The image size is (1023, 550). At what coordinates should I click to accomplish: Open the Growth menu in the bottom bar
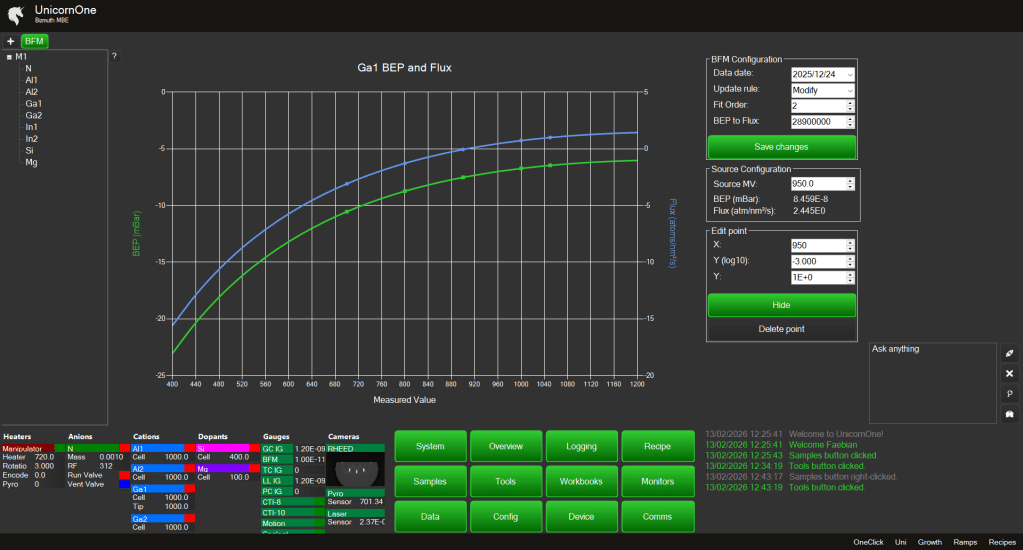pyautogui.click(x=929, y=542)
